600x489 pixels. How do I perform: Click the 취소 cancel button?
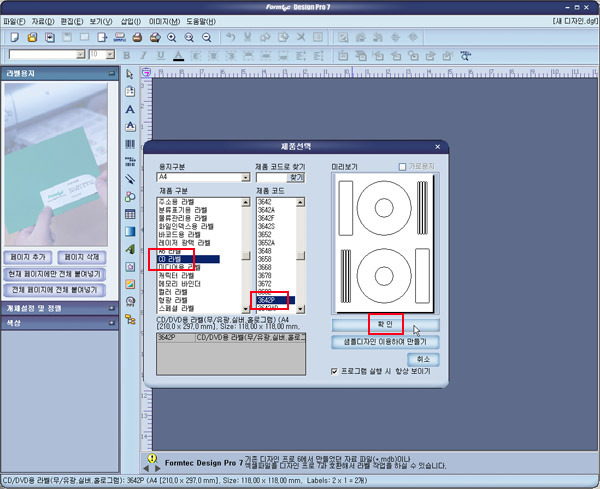[423, 359]
